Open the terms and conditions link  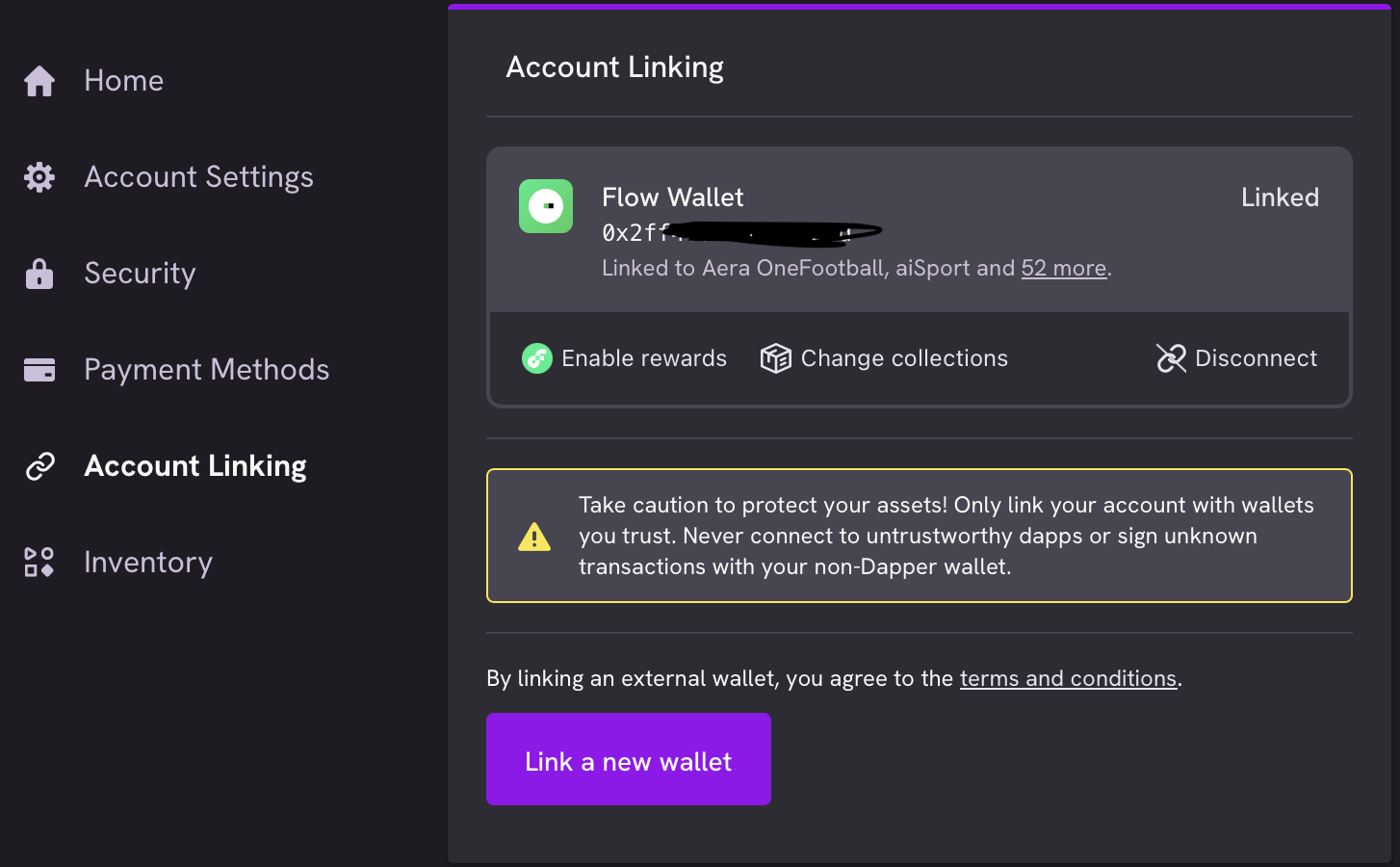coord(1068,678)
